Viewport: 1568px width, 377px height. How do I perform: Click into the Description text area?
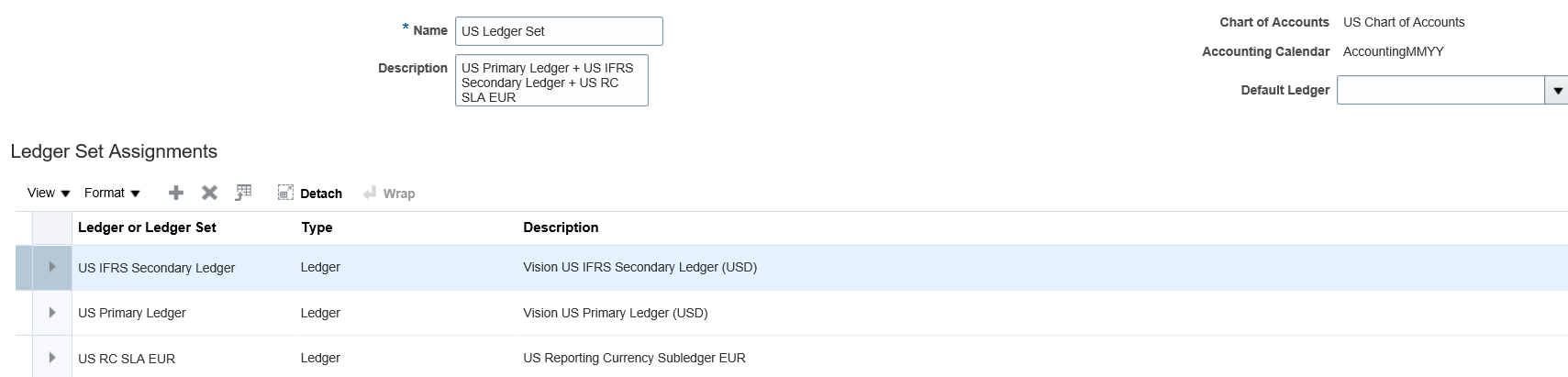pyautogui.click(x=550, y=81)
